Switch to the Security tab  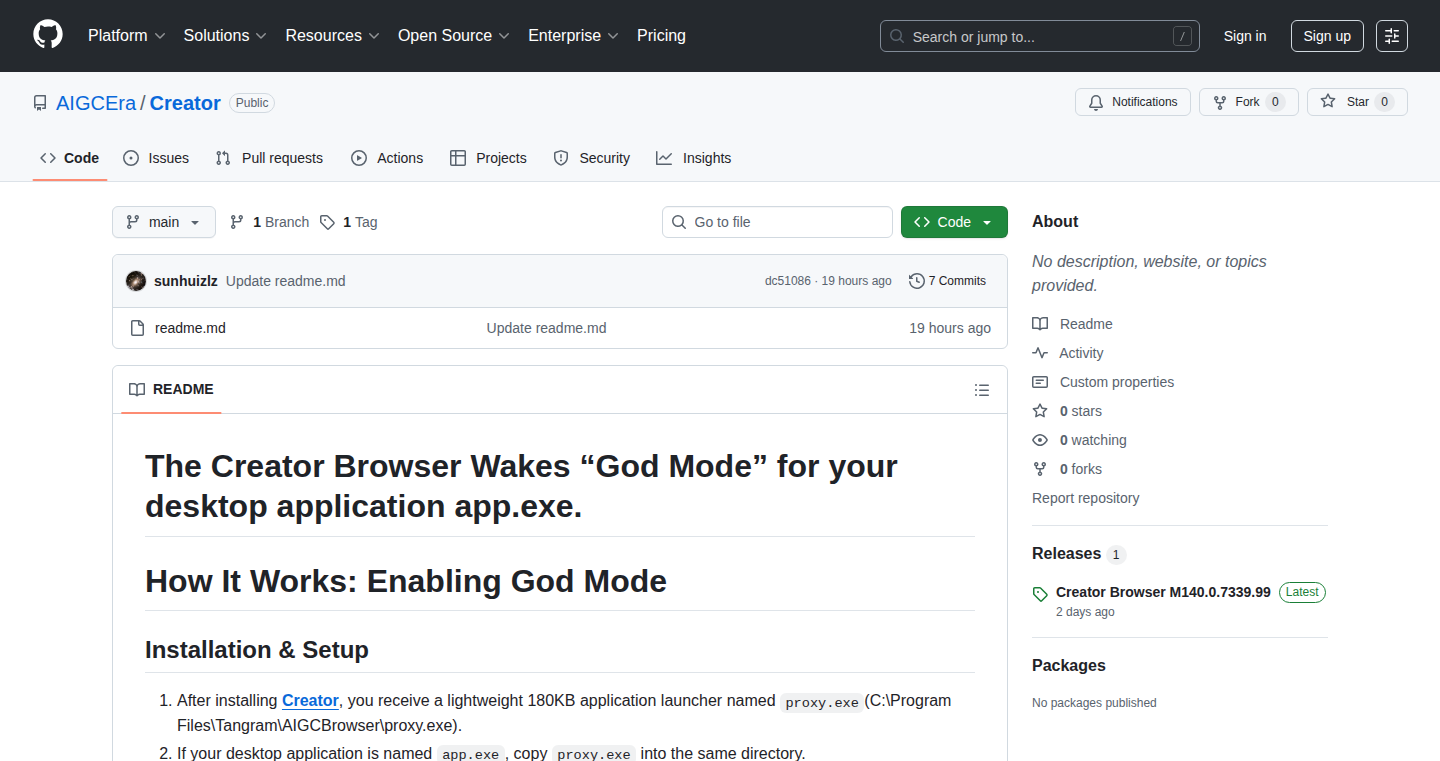(592, 158)
